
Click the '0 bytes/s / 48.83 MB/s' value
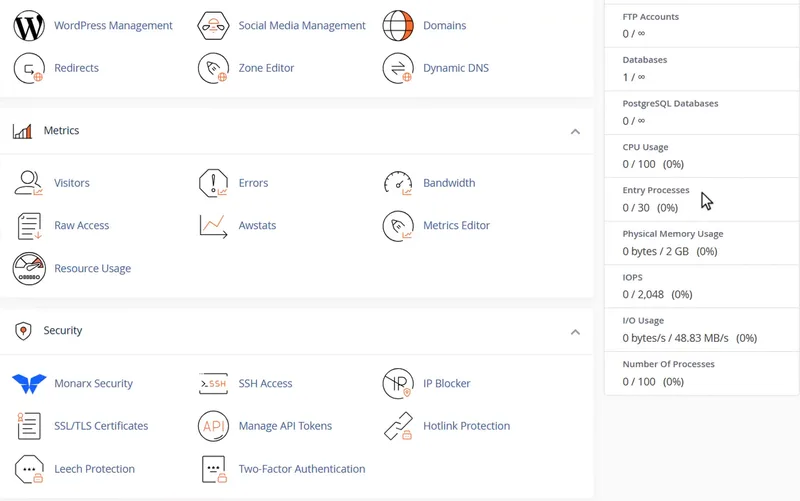[x=676, y=338]
